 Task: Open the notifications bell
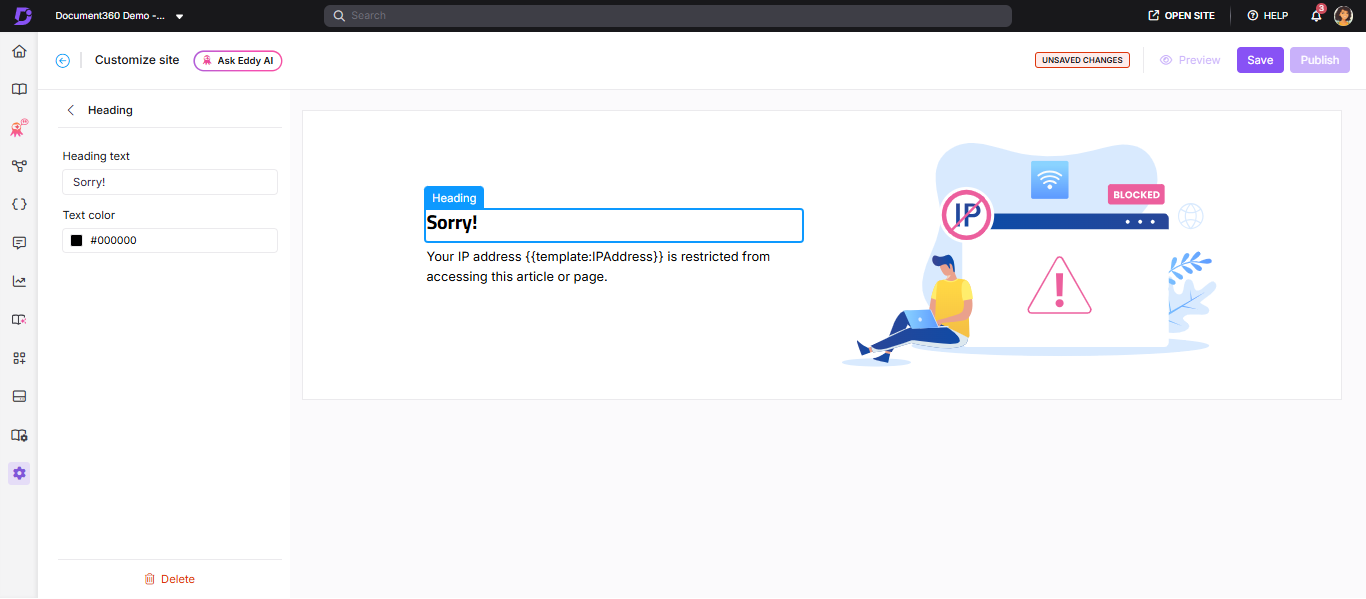pyautogui.click(x=1317, y=16)
